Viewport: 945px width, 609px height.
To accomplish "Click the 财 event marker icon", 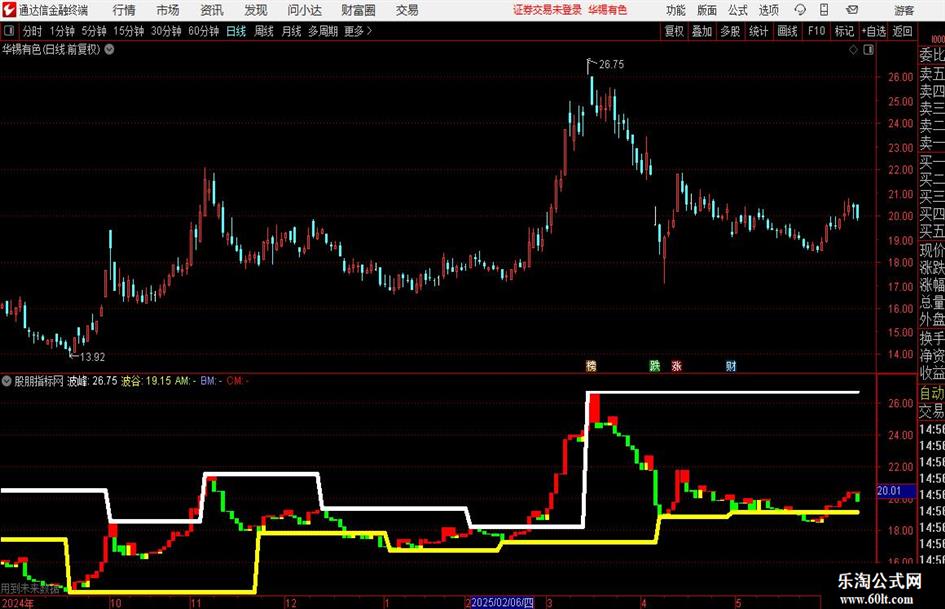I will pos(730,365).
